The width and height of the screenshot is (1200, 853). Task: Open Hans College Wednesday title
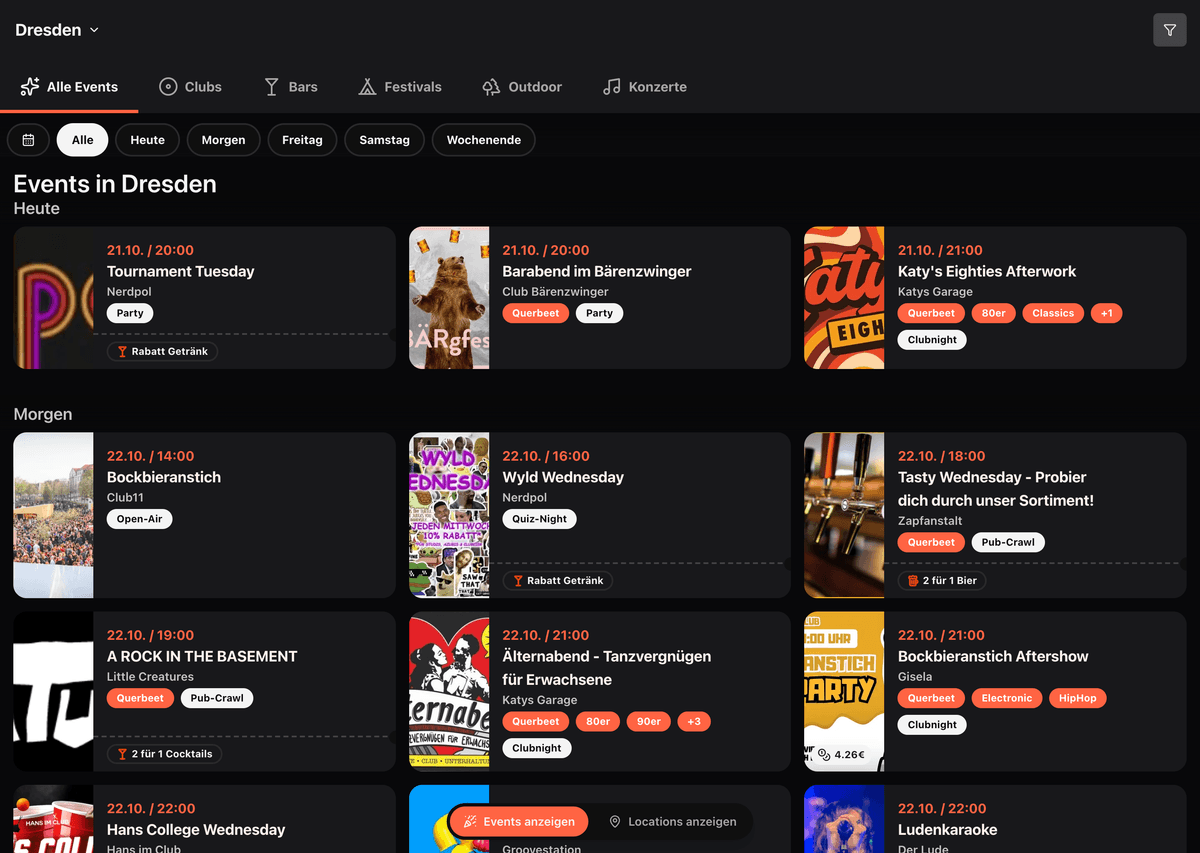(x=196, y=829)
